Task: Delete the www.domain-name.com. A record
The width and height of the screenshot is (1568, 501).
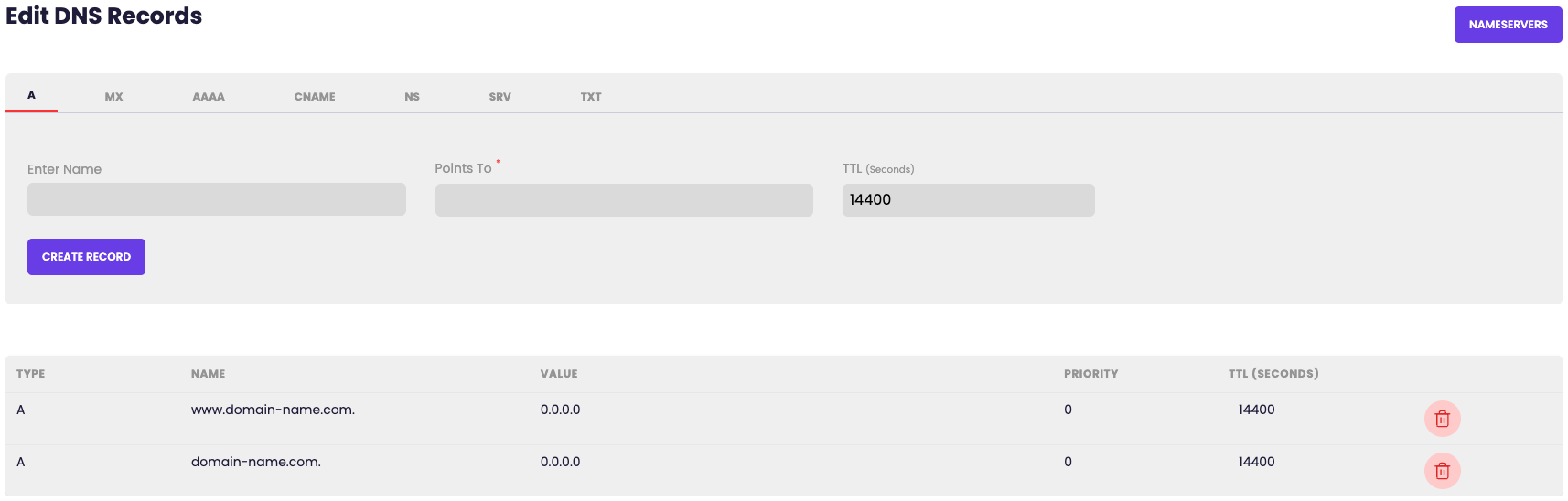Action: point(1442,419)
